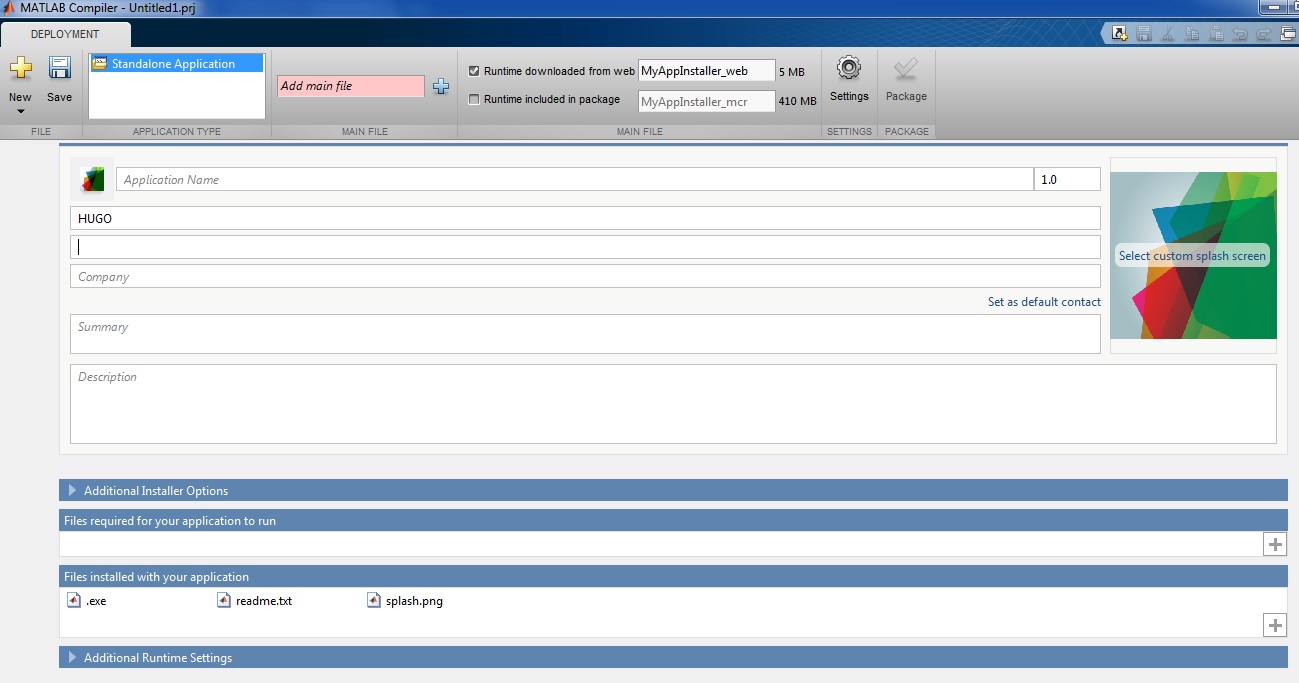The width and height of the screenshot is (1299, 683).
Task: Open Settings via the gear icon
Action: (849, 68)
